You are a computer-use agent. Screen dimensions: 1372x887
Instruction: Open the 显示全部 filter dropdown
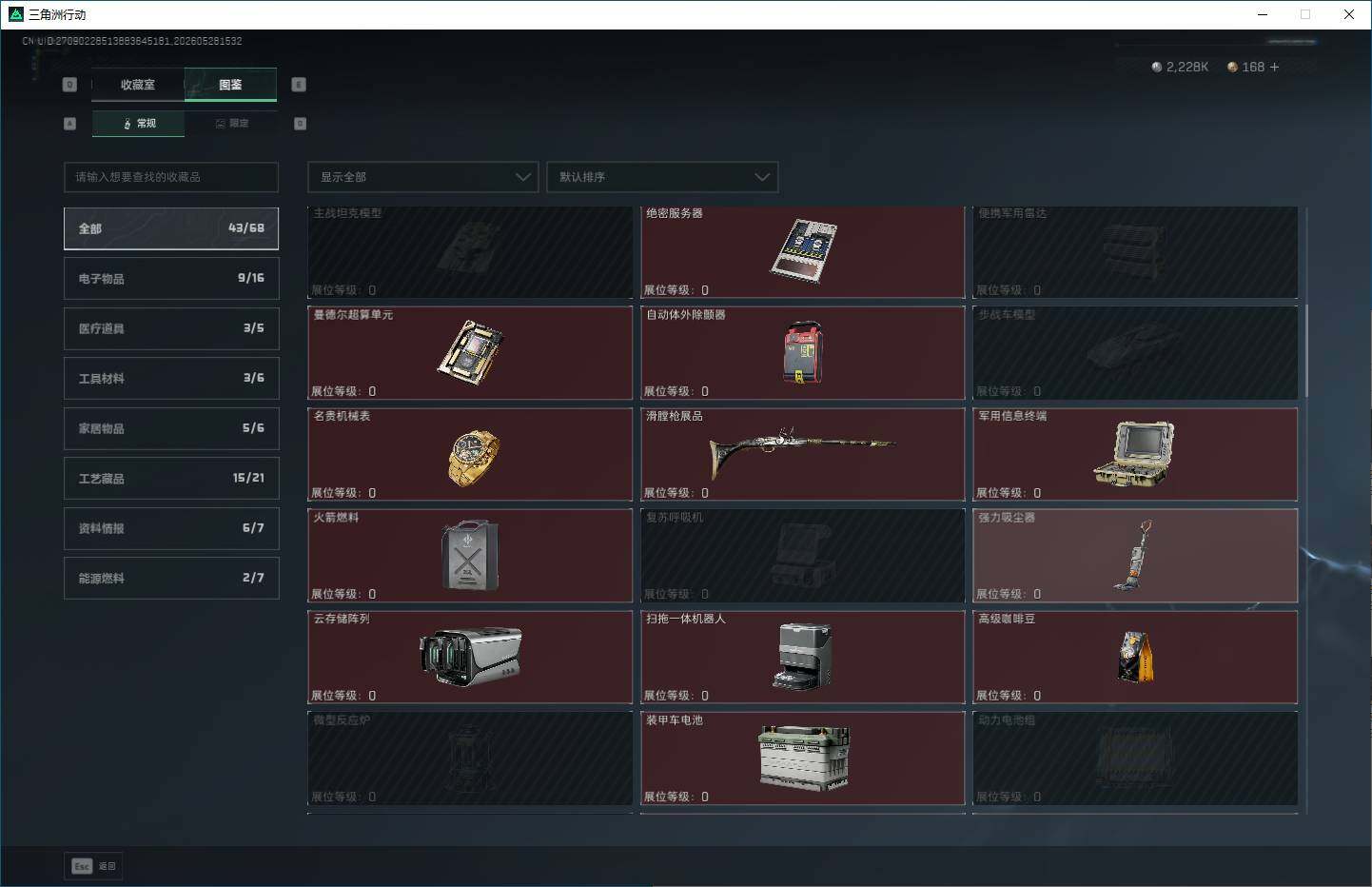(423, 177)
